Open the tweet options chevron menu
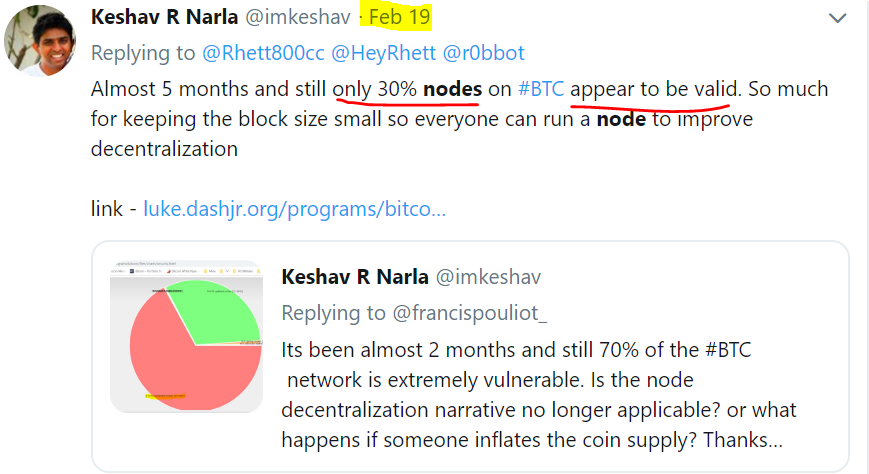This screenshot has height=474, width=869. (837, 18)
